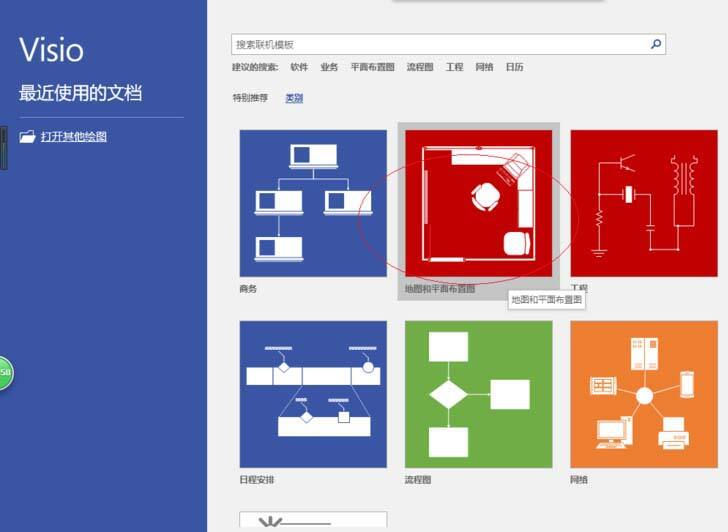Focus the 搜索联机模板 search box
The image size is (728, 532).
(x=448, y=44)
